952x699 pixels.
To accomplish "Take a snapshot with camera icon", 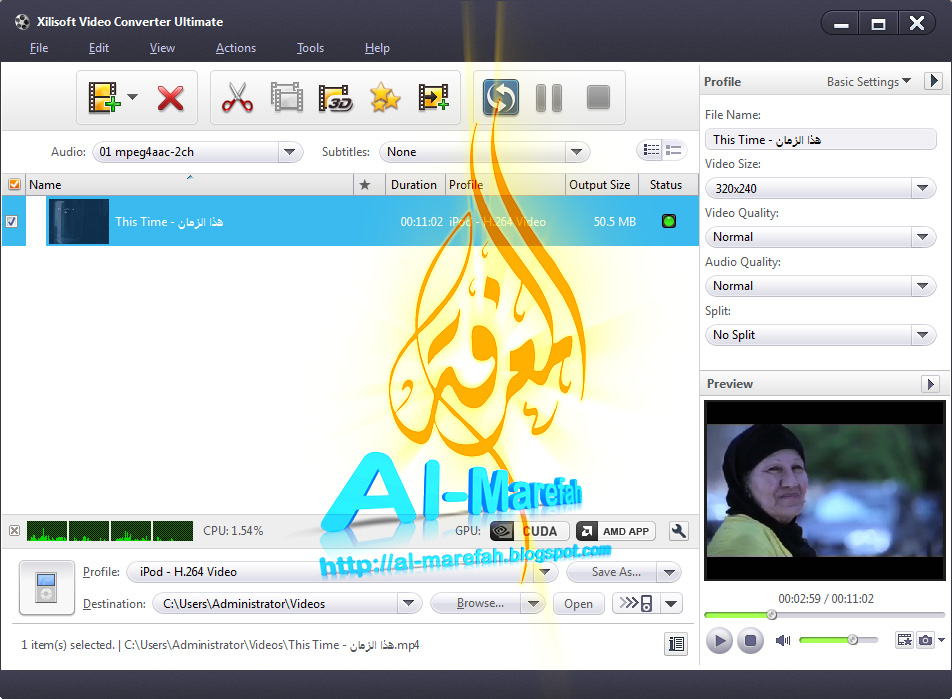I will 925,639.
